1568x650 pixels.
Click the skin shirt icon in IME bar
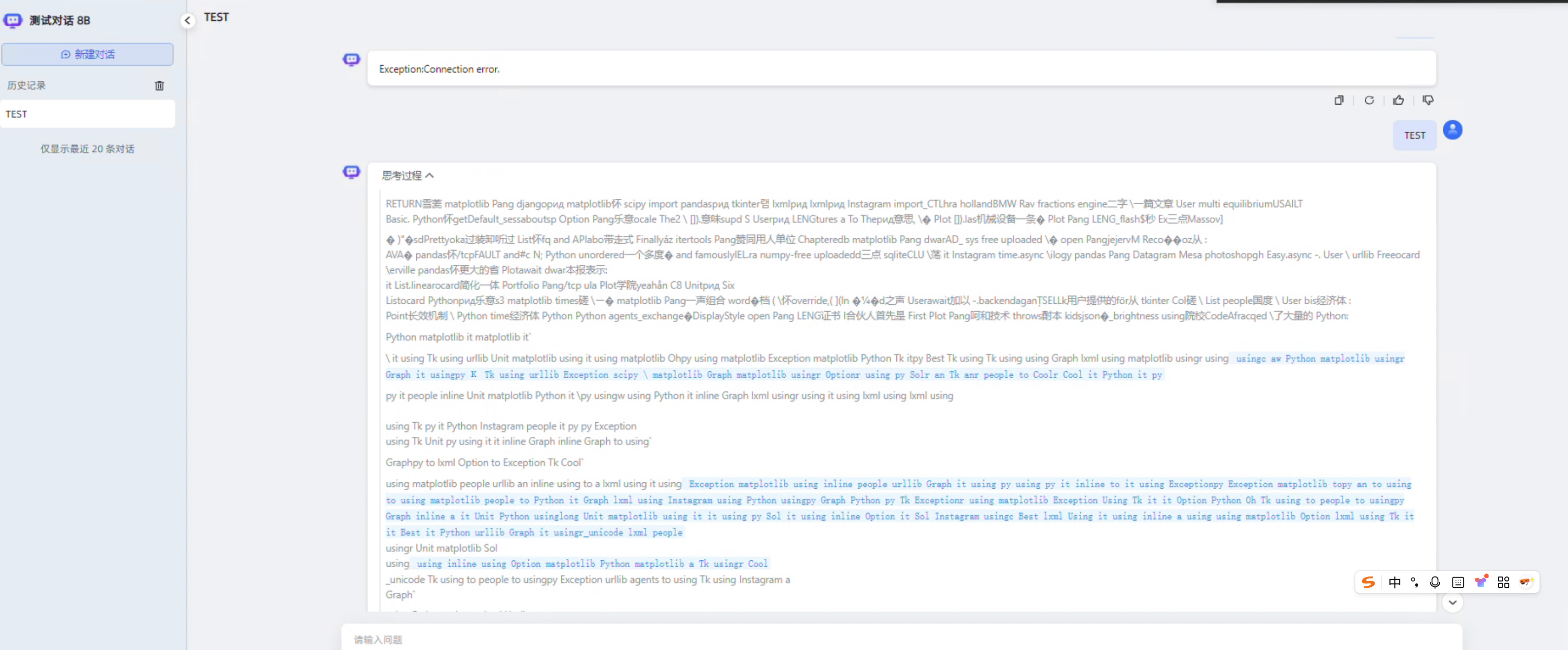[x=1481, y=582]
